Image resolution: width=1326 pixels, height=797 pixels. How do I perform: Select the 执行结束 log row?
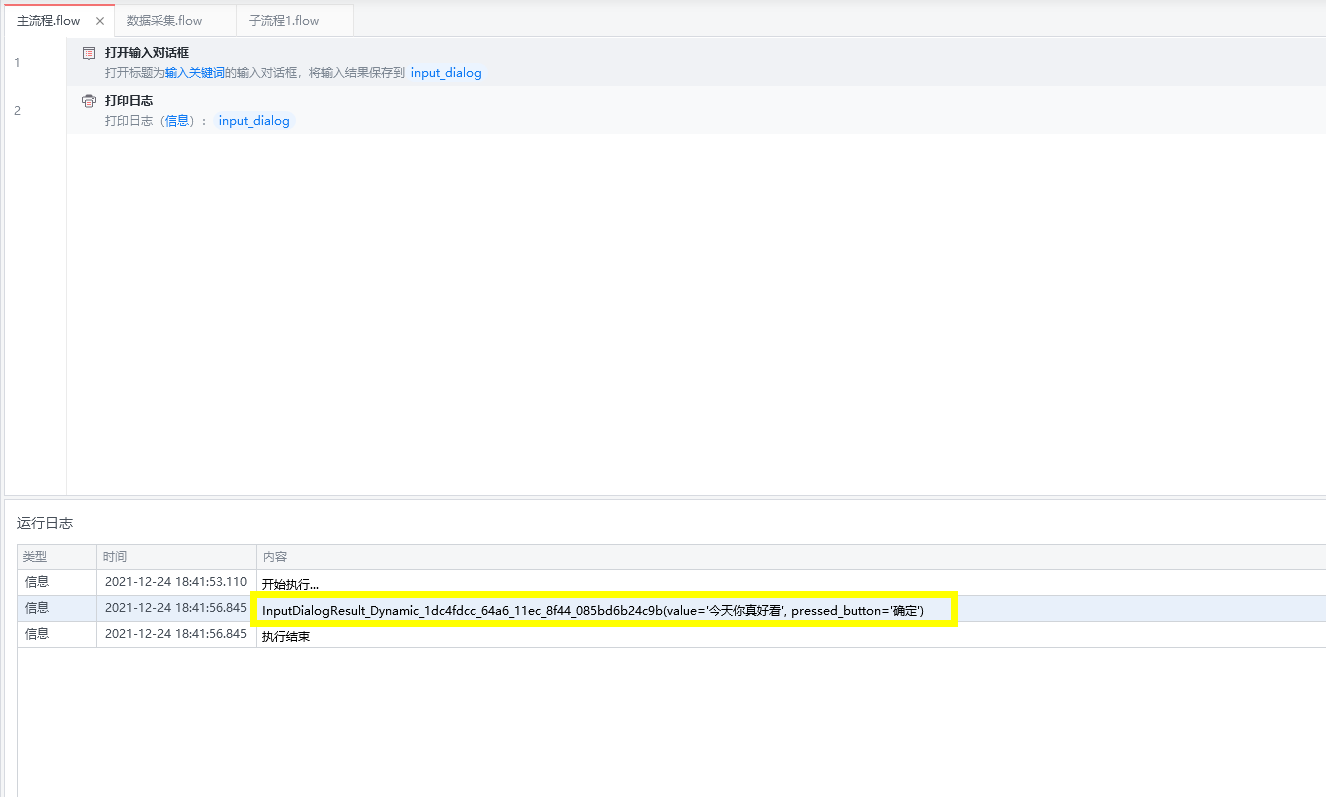tap(285, 636)
